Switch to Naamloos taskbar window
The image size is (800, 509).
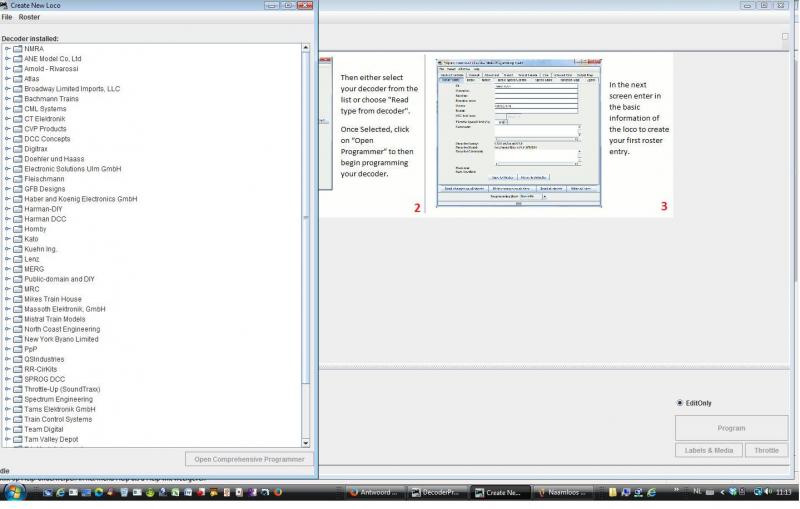562,493
